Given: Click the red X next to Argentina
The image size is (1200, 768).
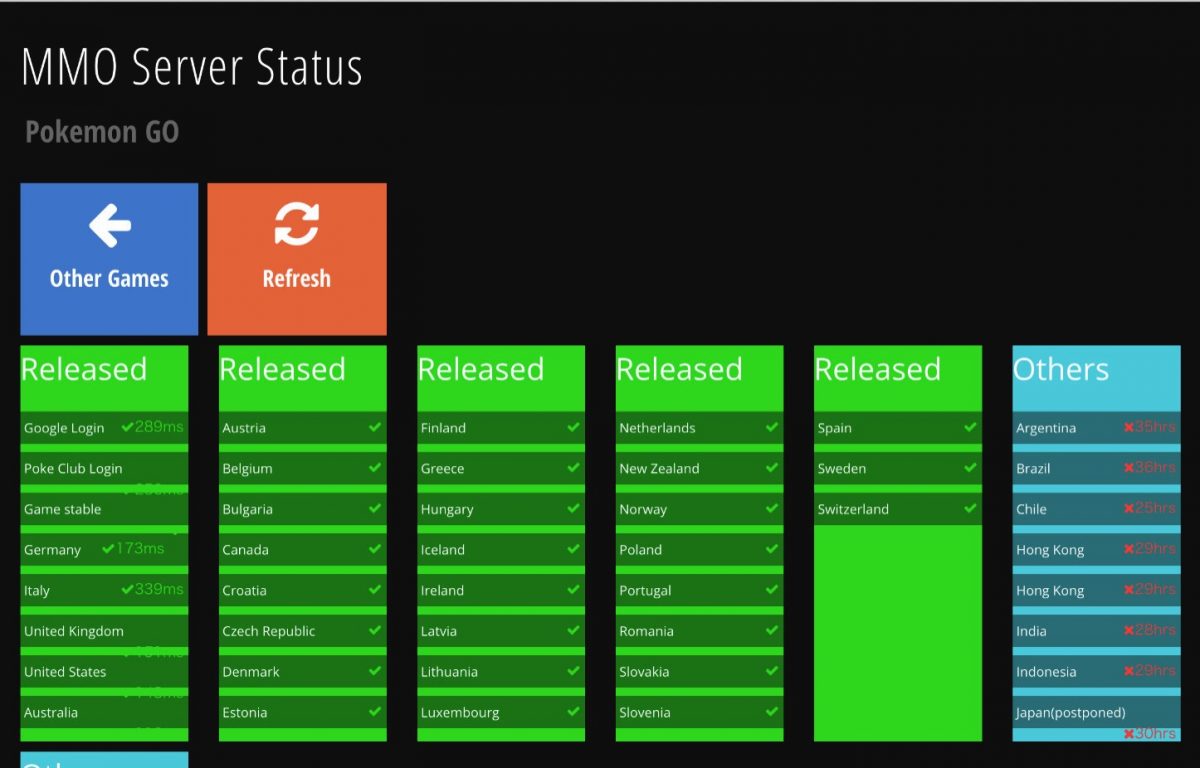Looking at the screenshot, I should click(1128, 427).
